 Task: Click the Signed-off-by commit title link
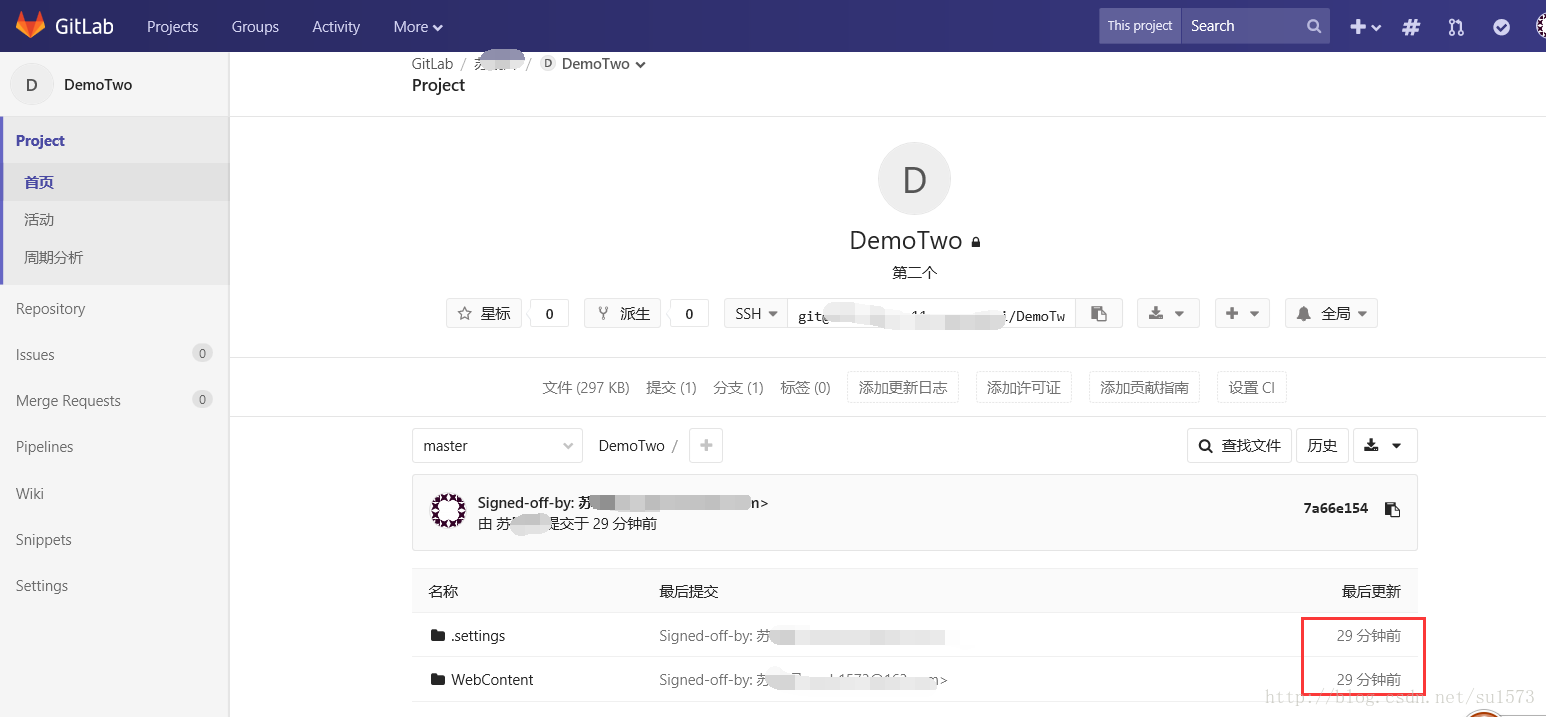[x=623, y=503]
